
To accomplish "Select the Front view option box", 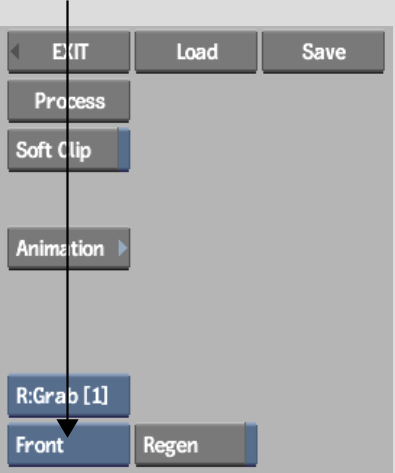I will tap(69, 445).
